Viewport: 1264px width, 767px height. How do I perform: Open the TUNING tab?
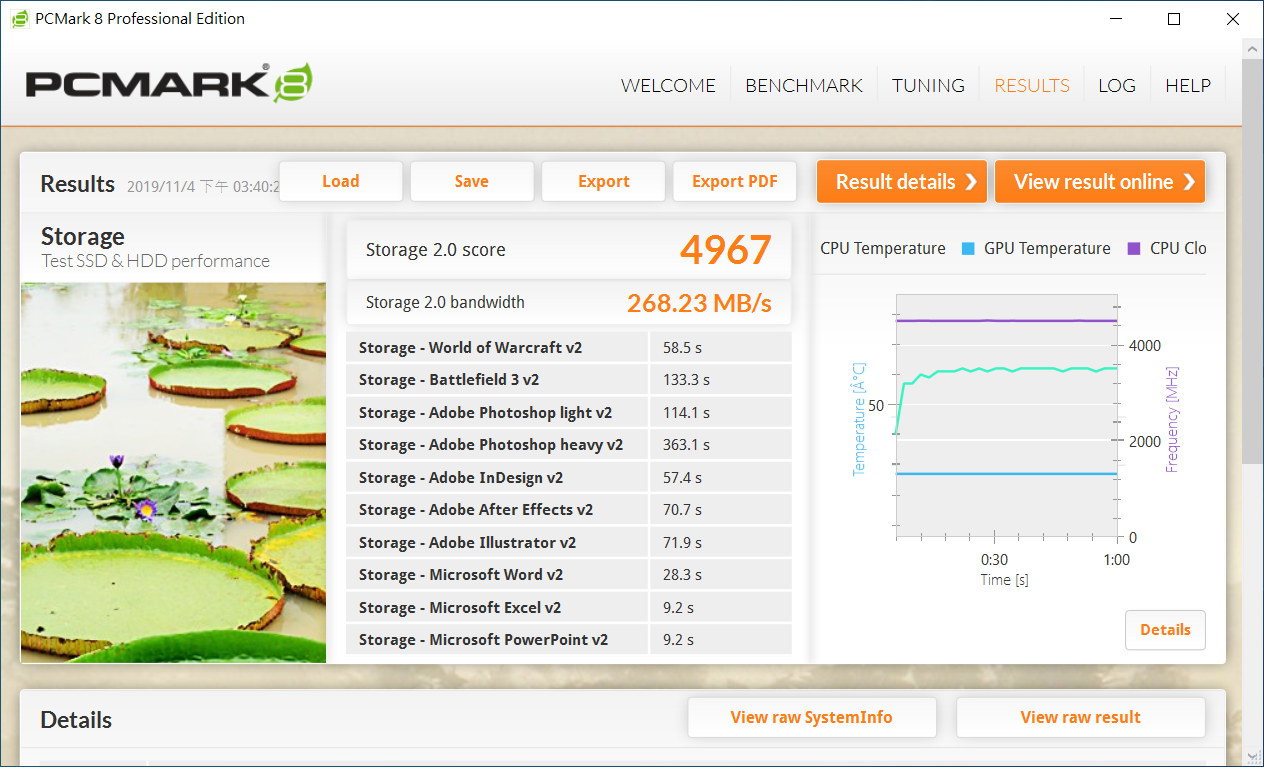(928, 86)
